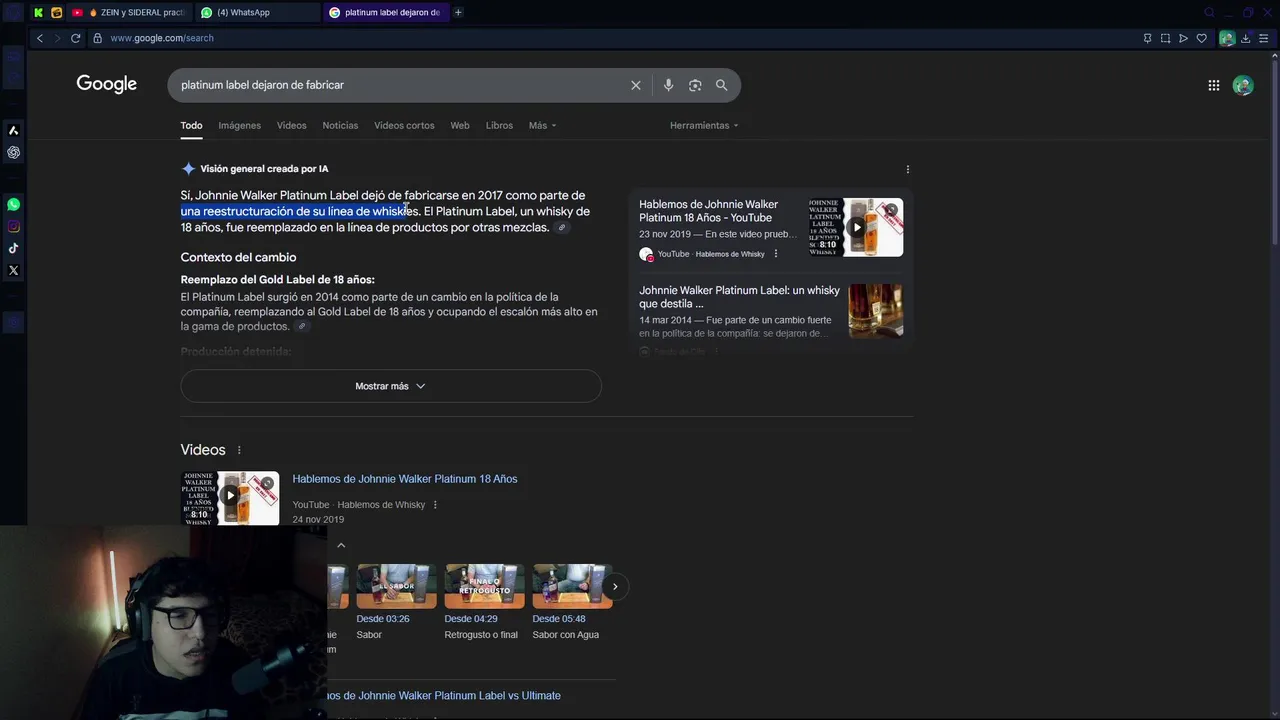Click the pinboard pin icon in address bar
The height and width of the screenshot is (720, 1280).
(1147, 38)
